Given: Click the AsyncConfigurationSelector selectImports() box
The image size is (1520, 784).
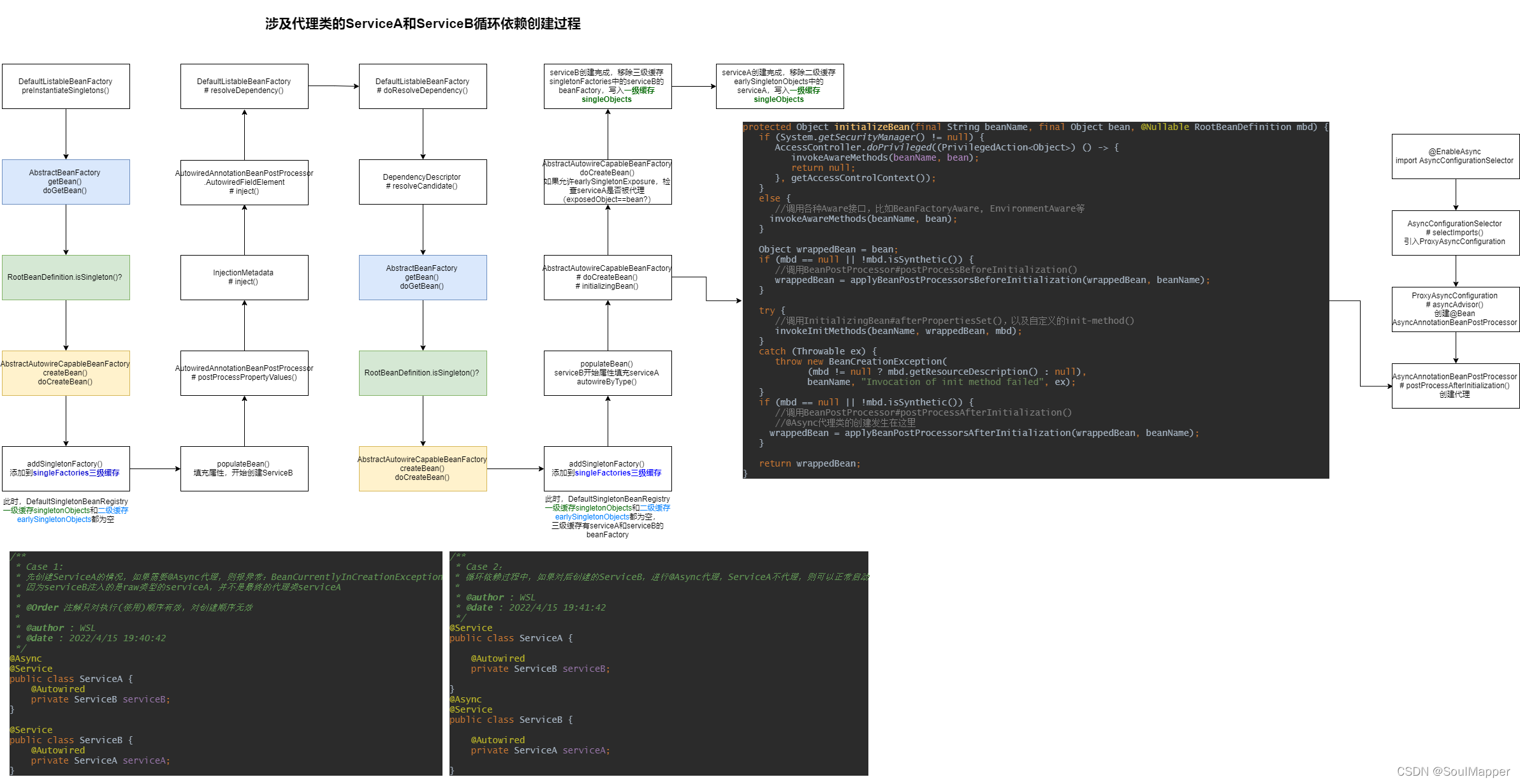Looking at the screenshot, I should pos(1455,233).
